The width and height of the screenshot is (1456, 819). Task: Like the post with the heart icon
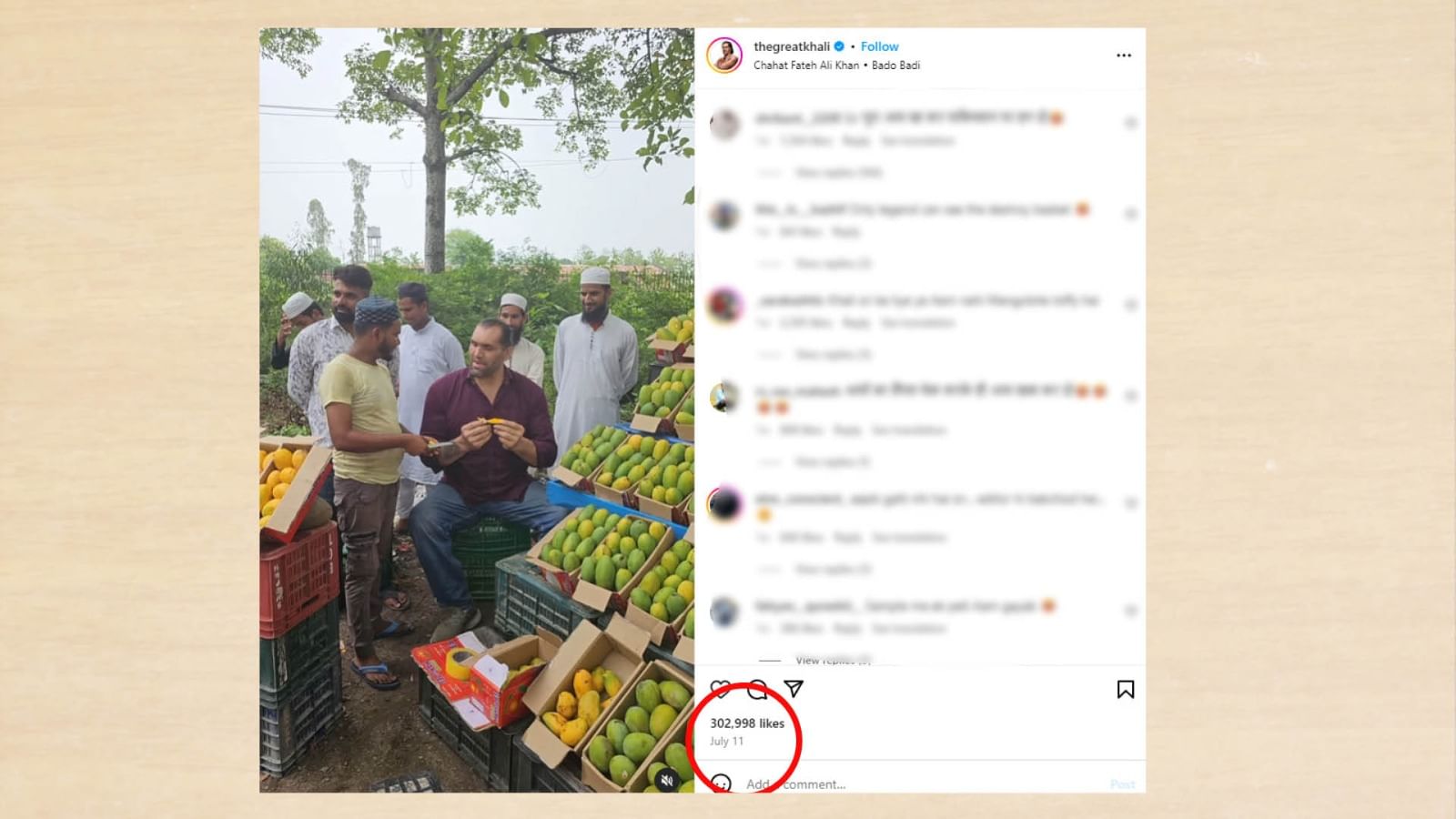click(721, 689)
